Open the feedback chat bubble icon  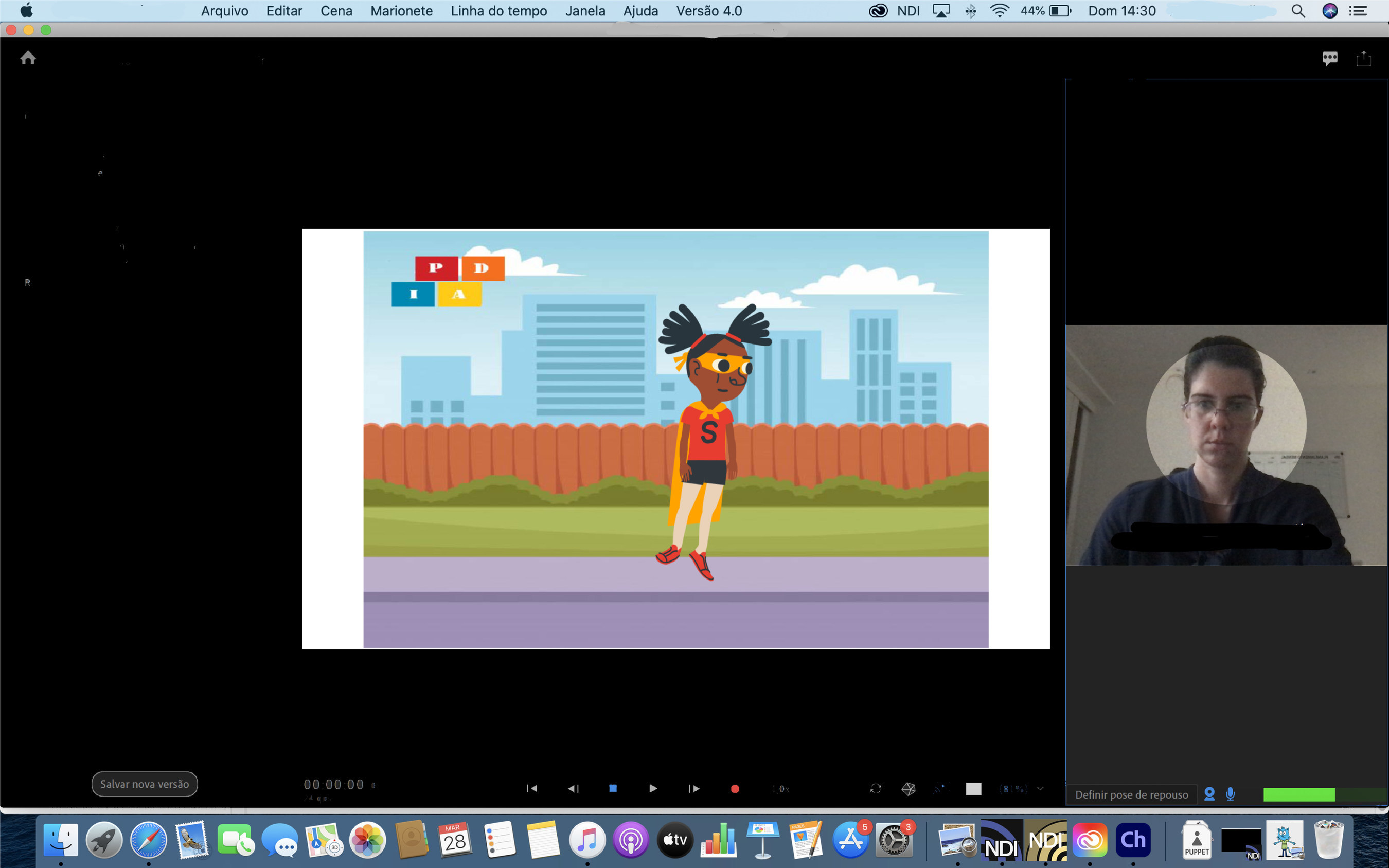click(1330, 59)
